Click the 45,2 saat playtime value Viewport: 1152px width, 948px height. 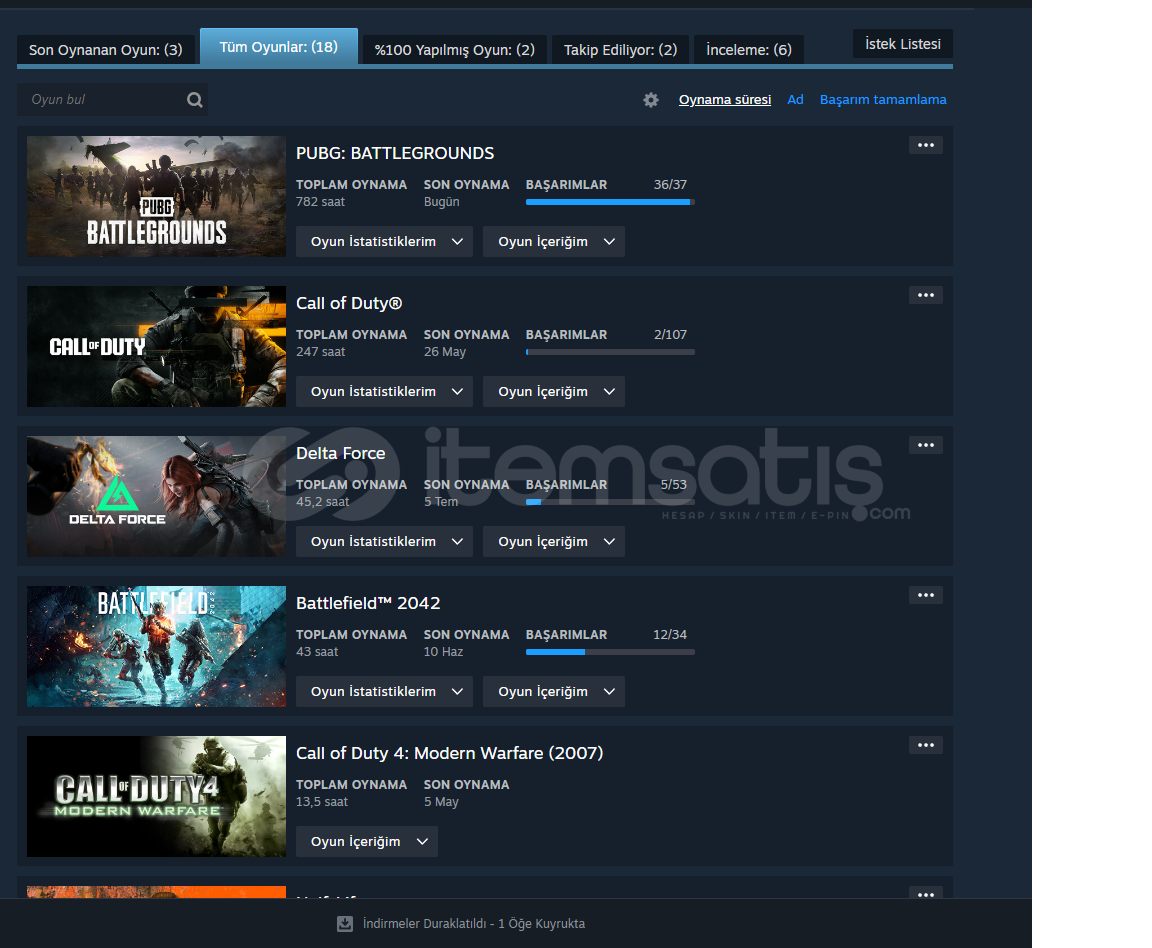click(323, 501)
